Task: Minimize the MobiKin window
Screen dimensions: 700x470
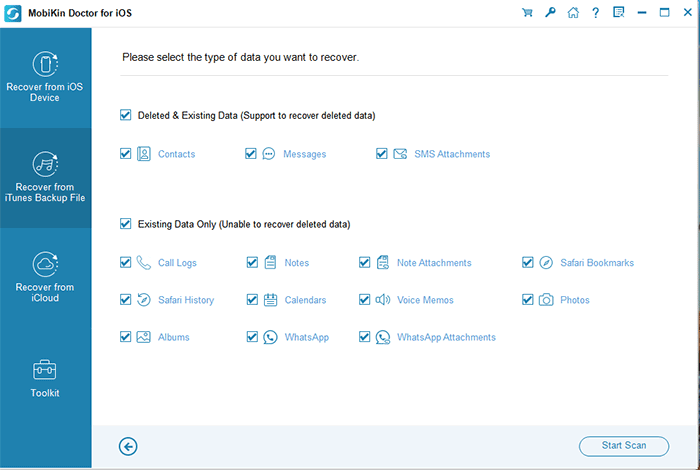Action: point(642,12)
